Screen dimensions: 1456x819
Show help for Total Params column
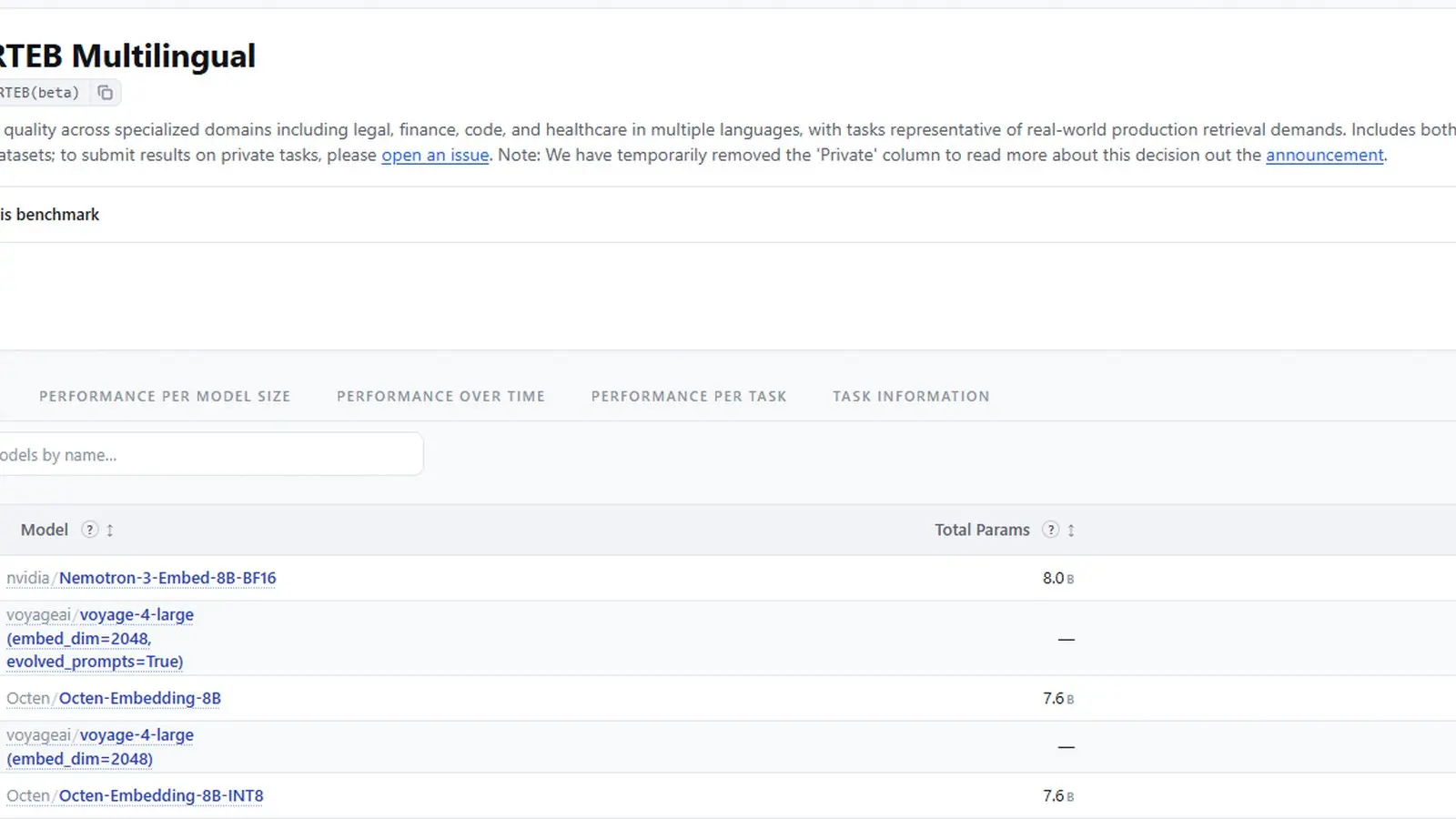[x=1050, y=530]
